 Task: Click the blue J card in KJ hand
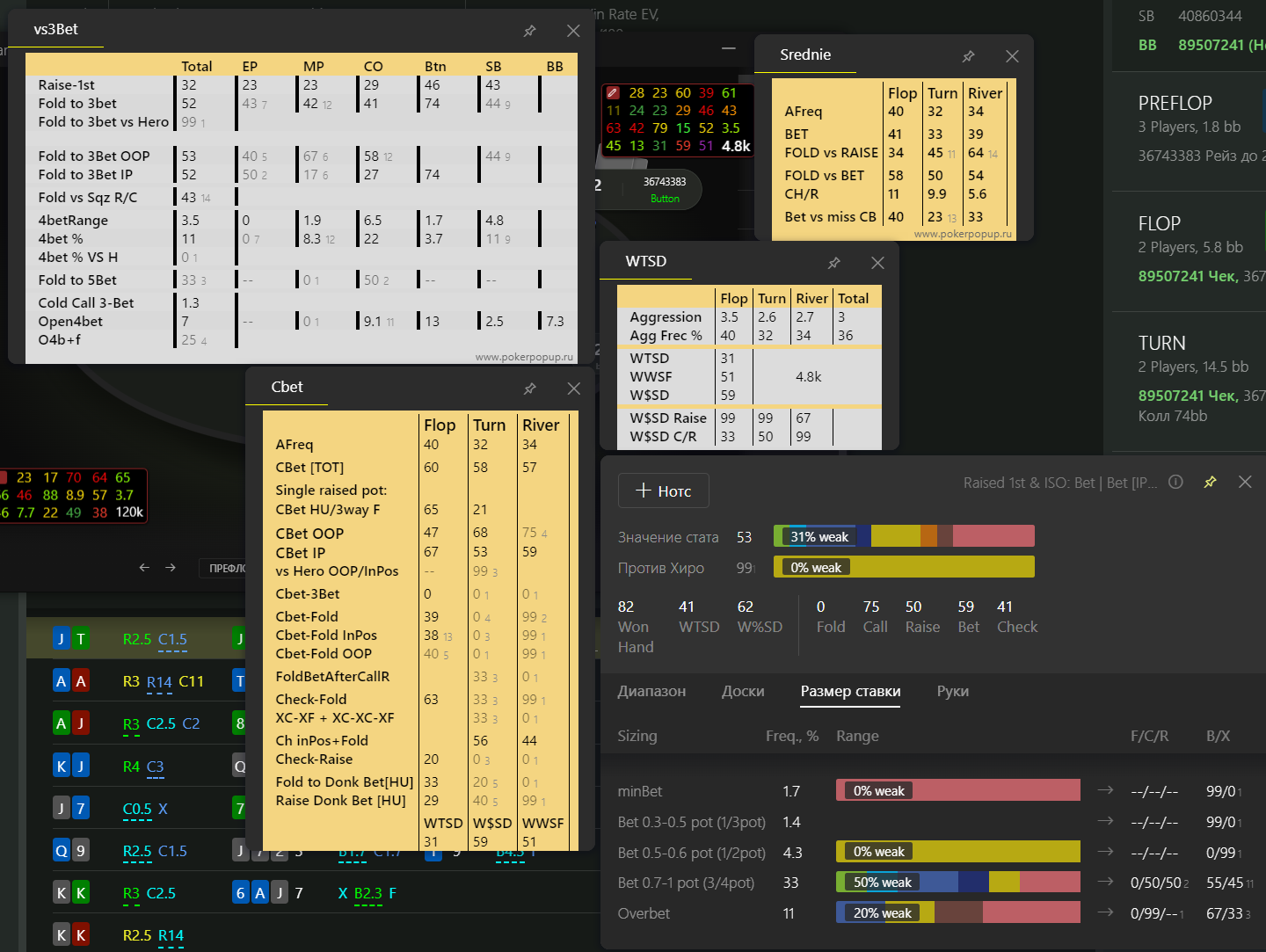[80, 766]
